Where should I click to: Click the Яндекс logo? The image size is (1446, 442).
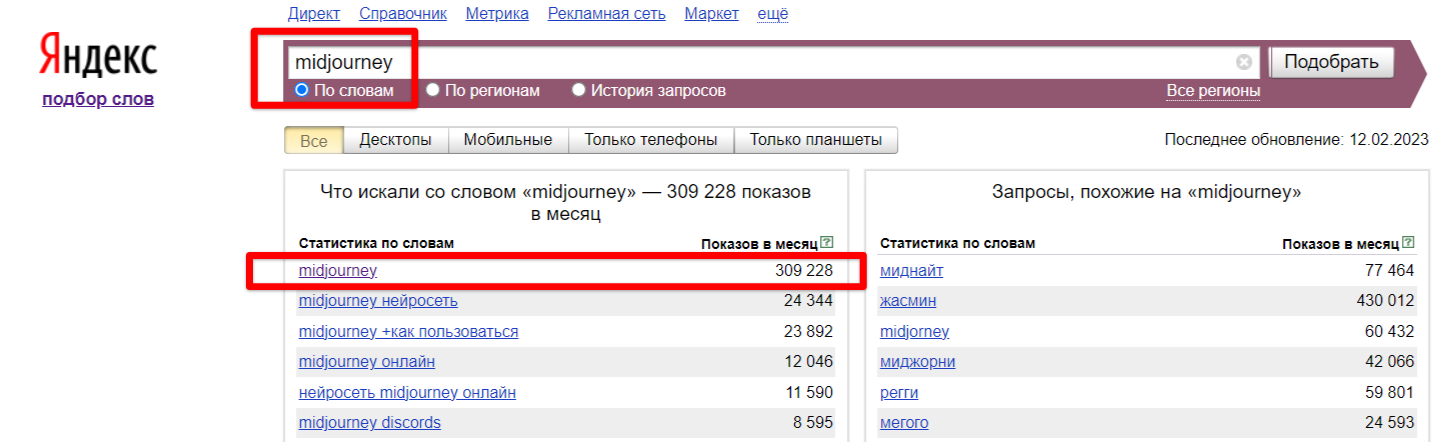[x=98, y=56]
